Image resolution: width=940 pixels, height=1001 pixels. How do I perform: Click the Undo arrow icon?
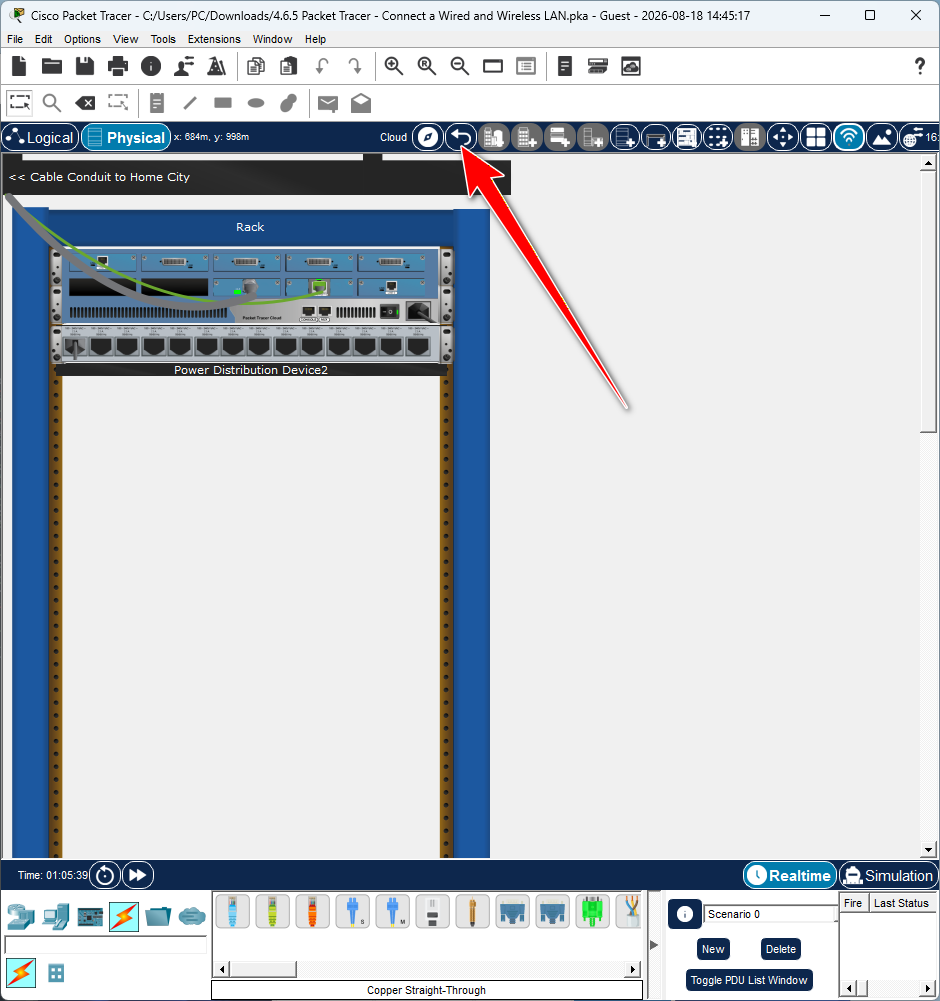(x=322, y=66)
